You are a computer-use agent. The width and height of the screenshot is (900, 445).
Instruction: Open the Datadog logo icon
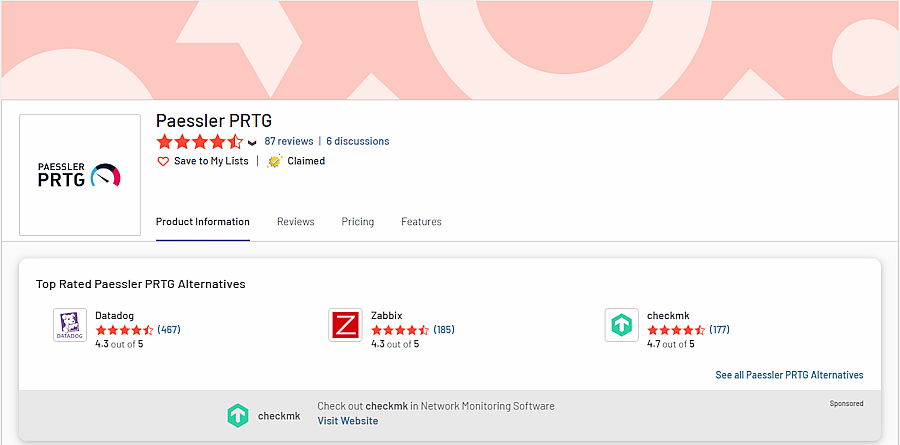pos(70,325)
